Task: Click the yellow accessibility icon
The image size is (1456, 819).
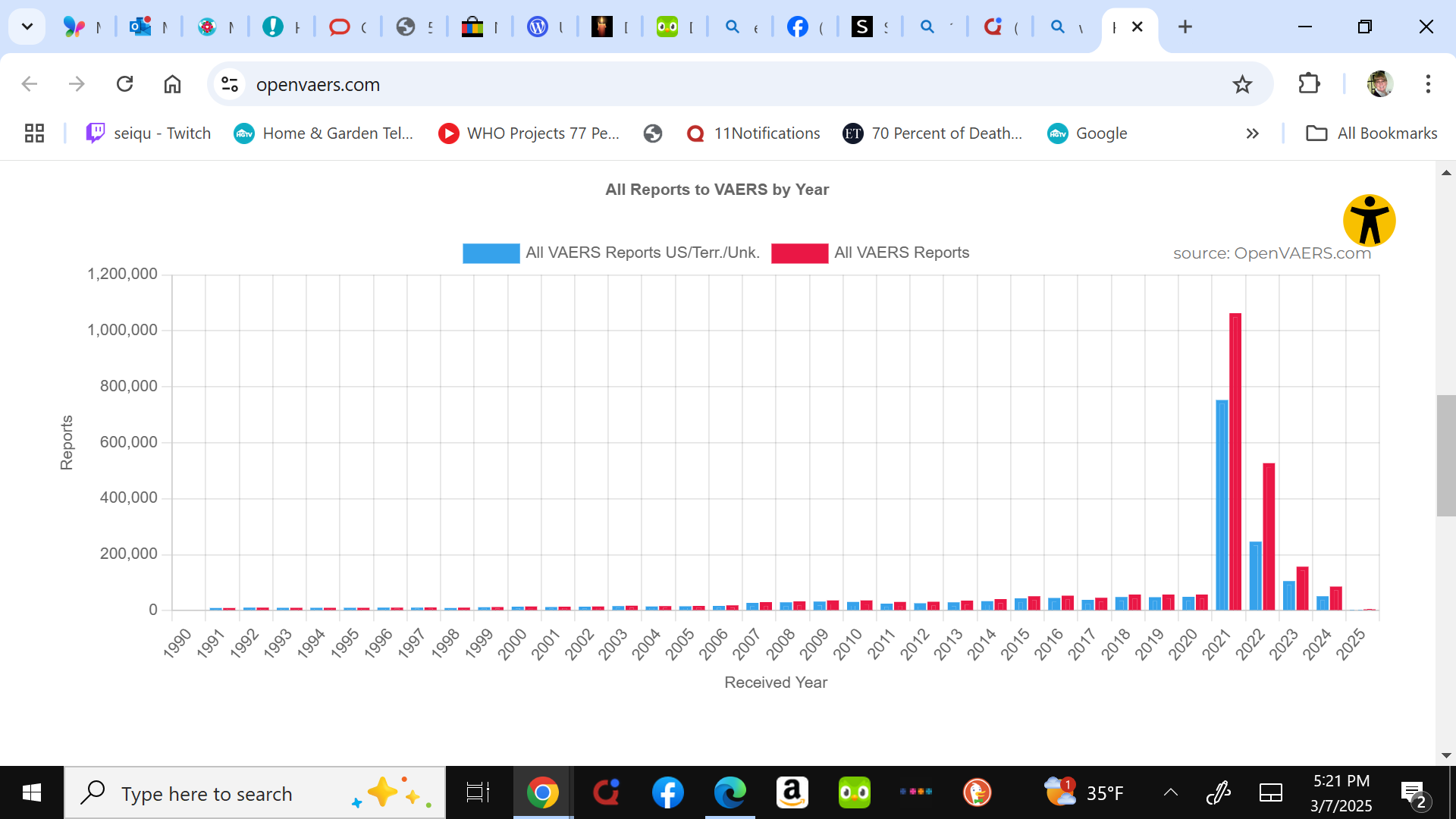Action: click(1369, 221)
